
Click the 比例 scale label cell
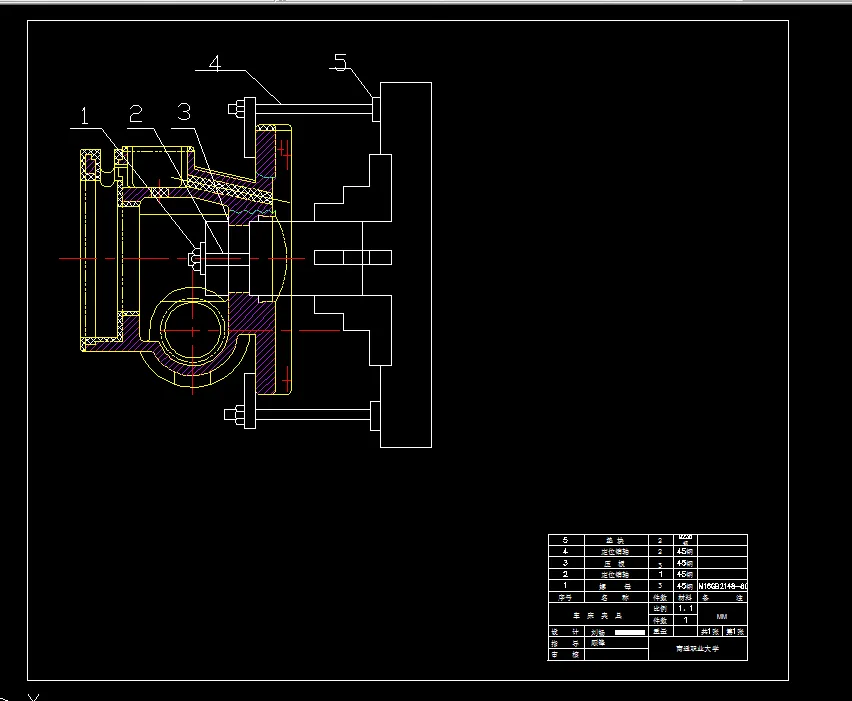tap(661, 609)
